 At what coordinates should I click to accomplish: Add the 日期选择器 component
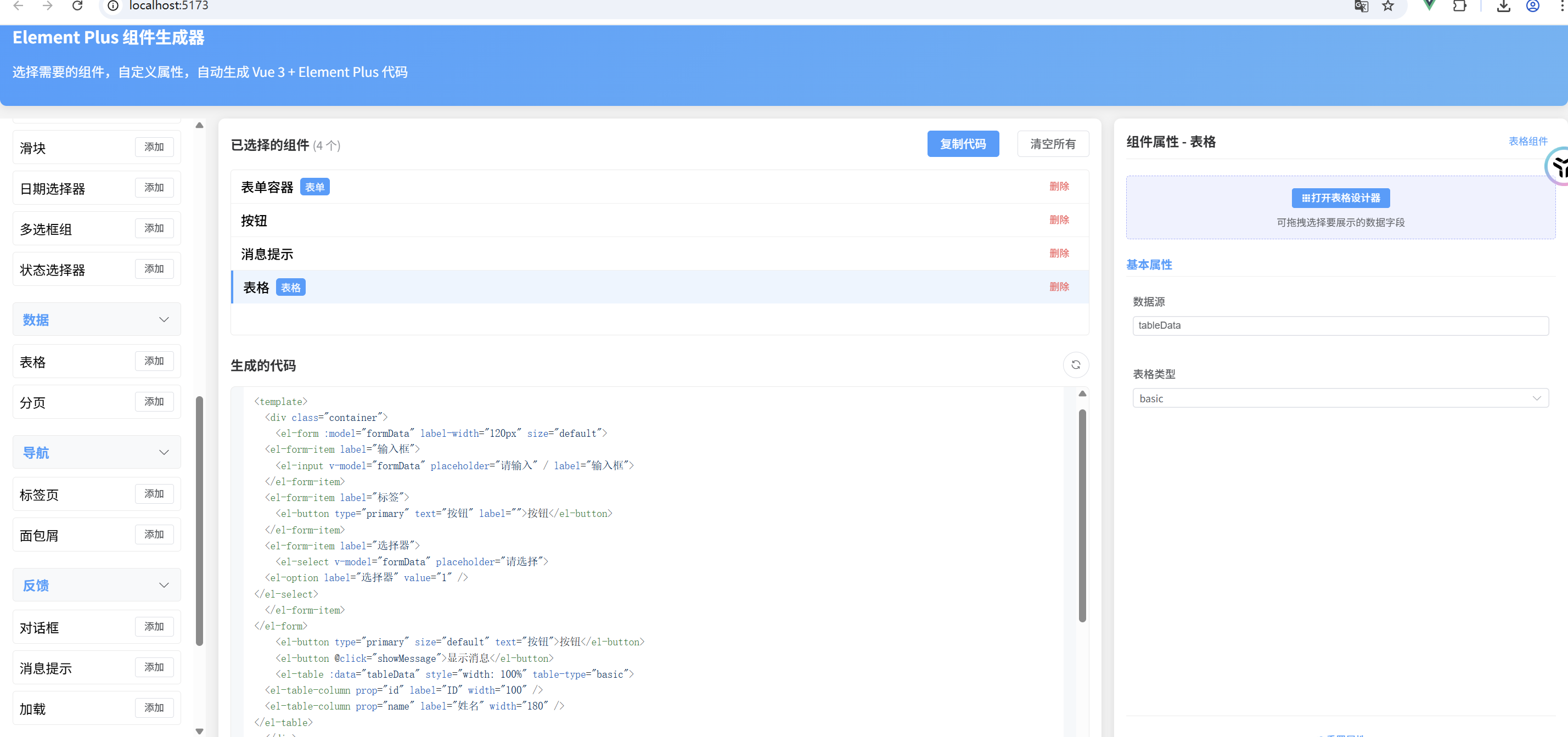coord(154,188)
